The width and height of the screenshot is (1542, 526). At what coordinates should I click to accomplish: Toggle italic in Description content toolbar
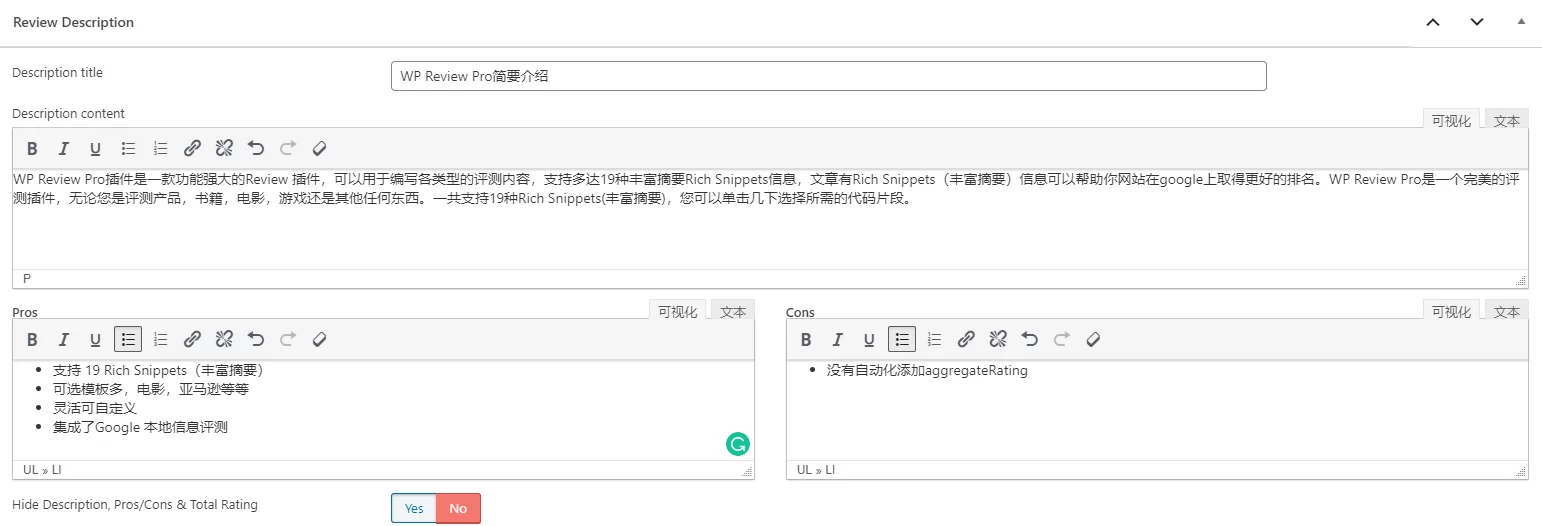64,149
